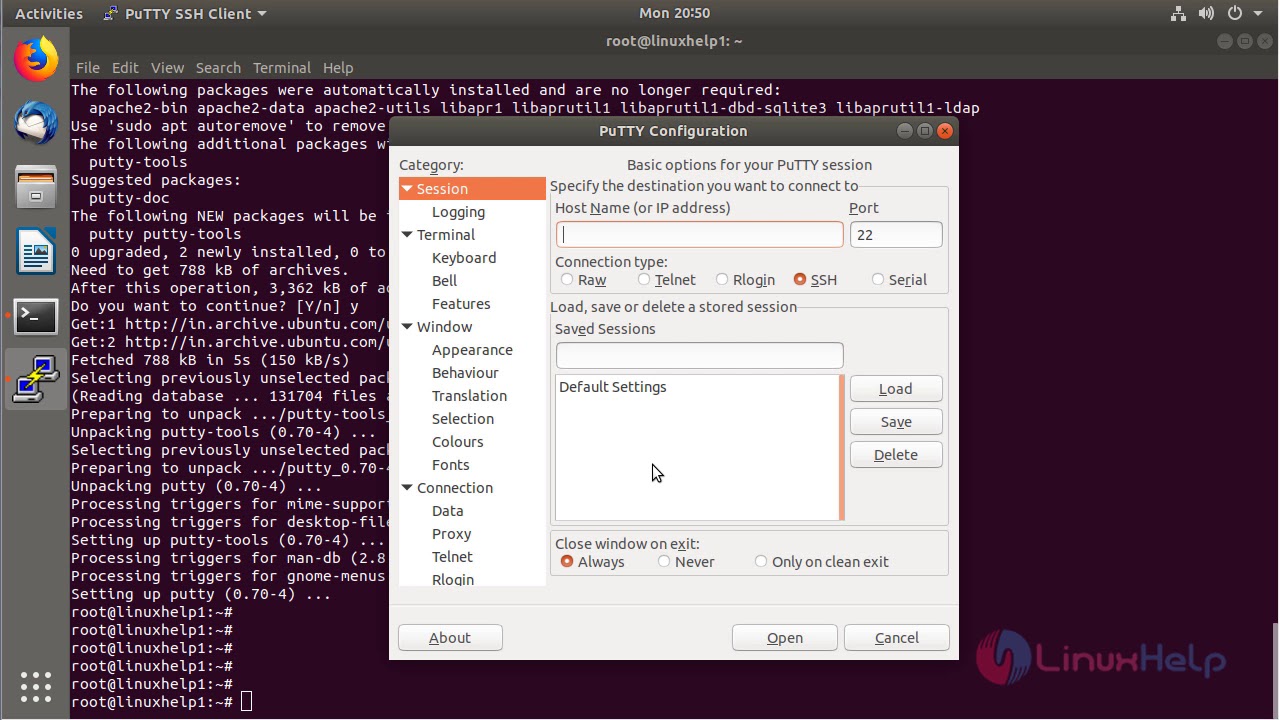Open terminal Help menu
This screenshot has height=720, width=1280.
point(338,68)
